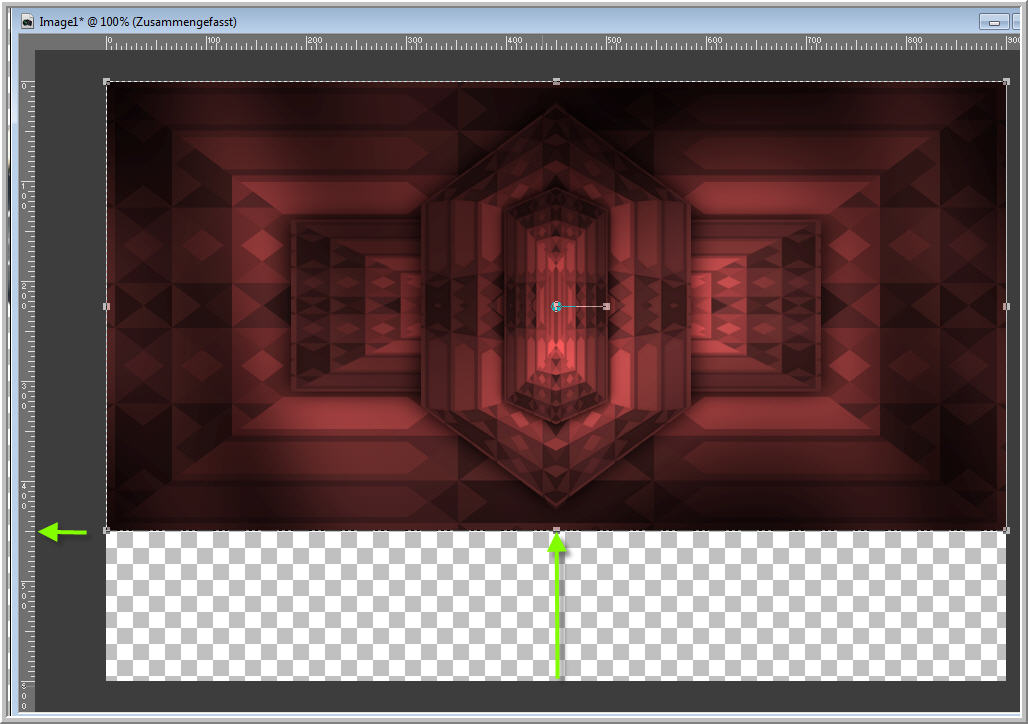Select the top-center transform handle
The height and width of the screenshot is (724, 1028).
click(557, 82)
